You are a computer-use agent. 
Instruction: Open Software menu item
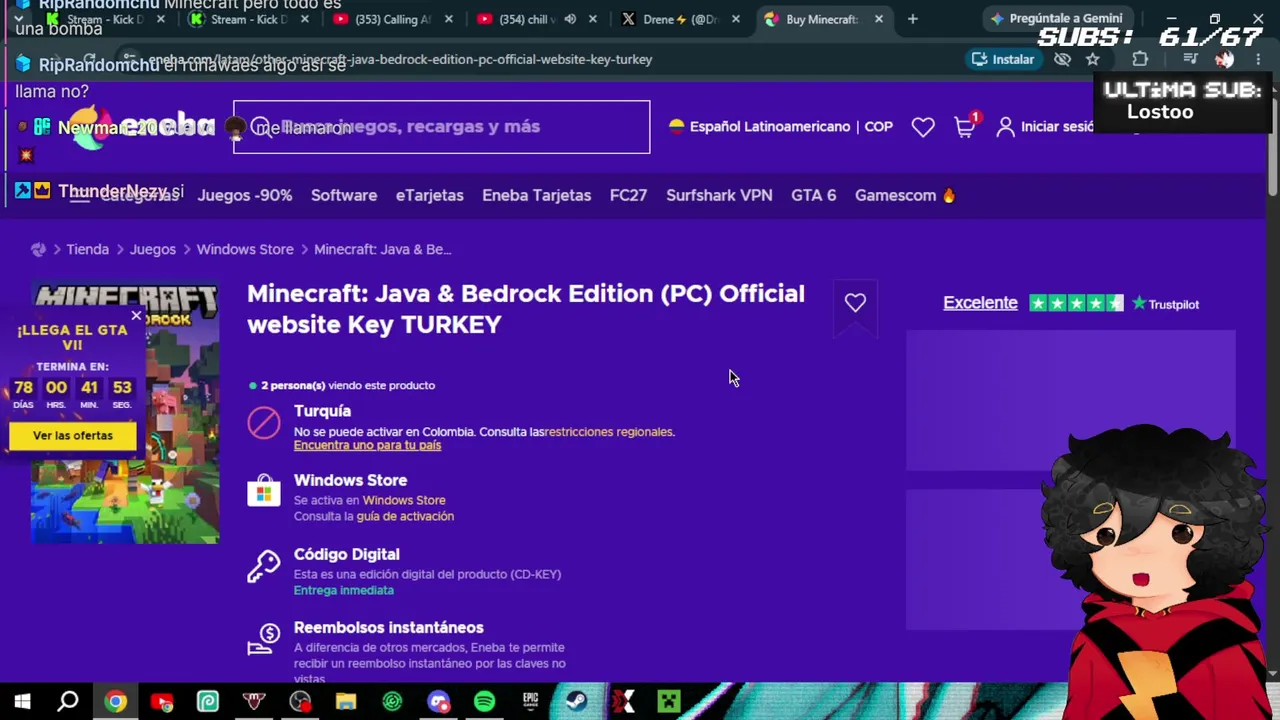point(344,195)
